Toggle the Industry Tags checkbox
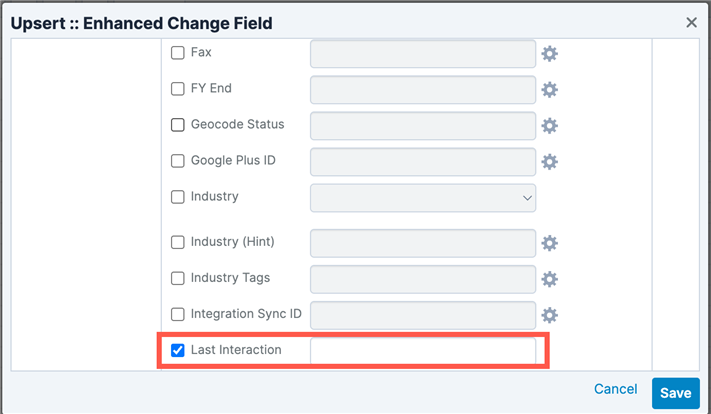The image size is (711, 414). tap(178, 278)
